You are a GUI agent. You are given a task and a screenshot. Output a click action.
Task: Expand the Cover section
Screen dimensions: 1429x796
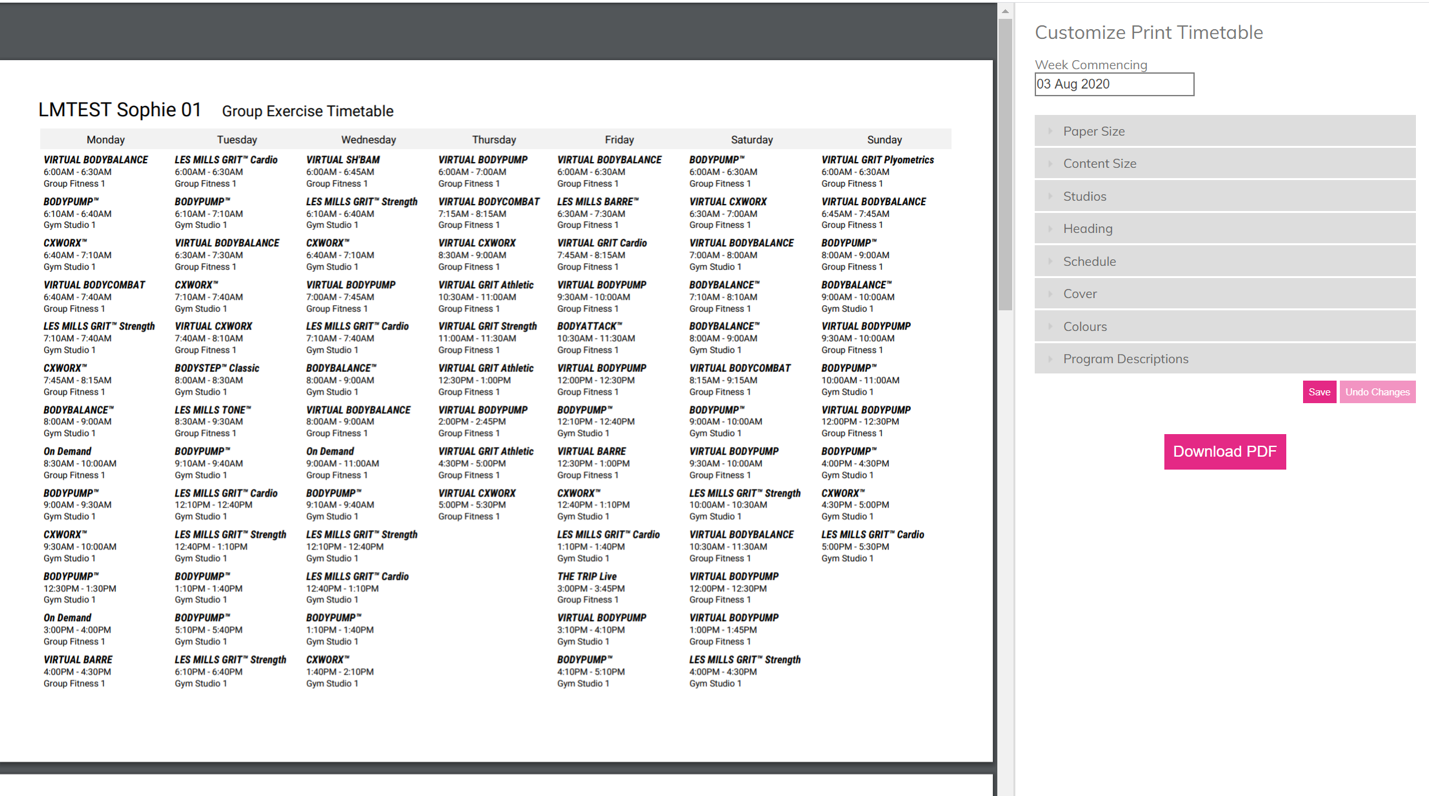[1225, 294]
